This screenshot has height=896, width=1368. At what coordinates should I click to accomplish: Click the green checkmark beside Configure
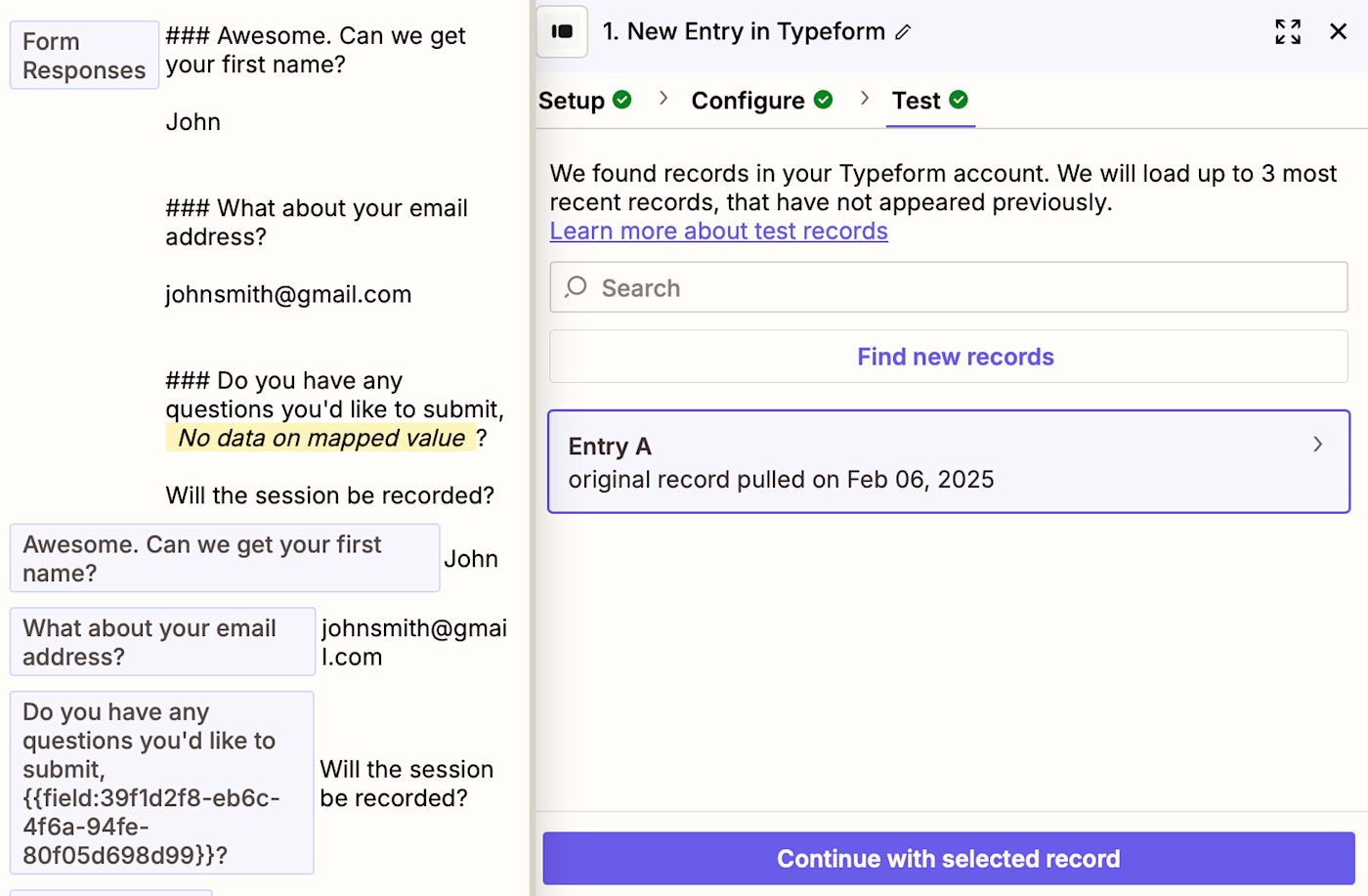824,100
